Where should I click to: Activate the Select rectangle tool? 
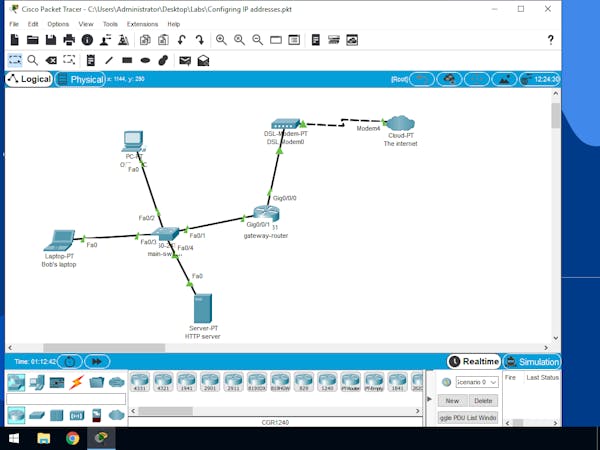click(x=15, y=60)
